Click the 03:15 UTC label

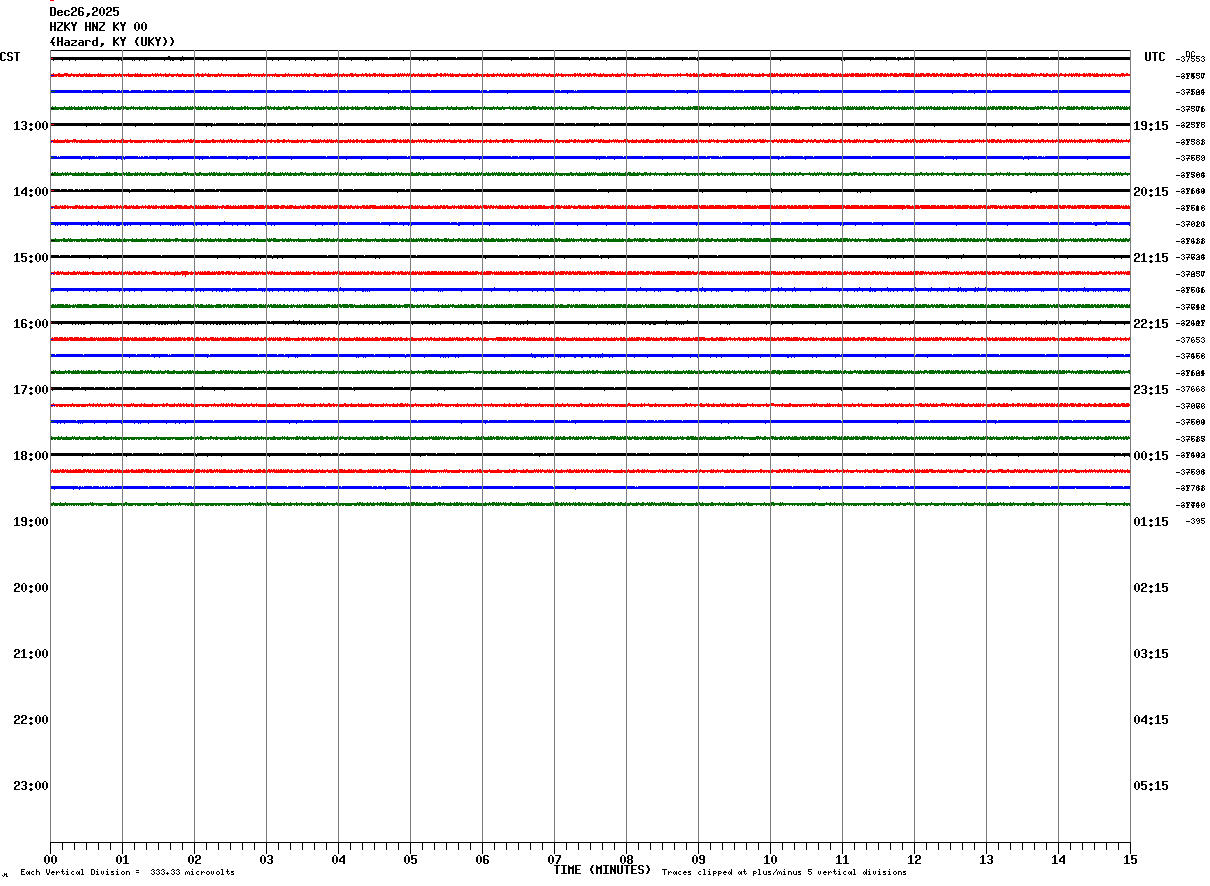pyautogui.click(x=1151, y=654)
